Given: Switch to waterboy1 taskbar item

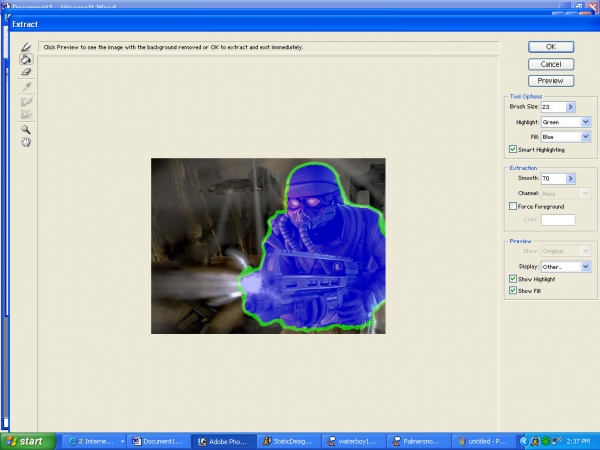Looking at the screenshot, I should tap(354, 441).
